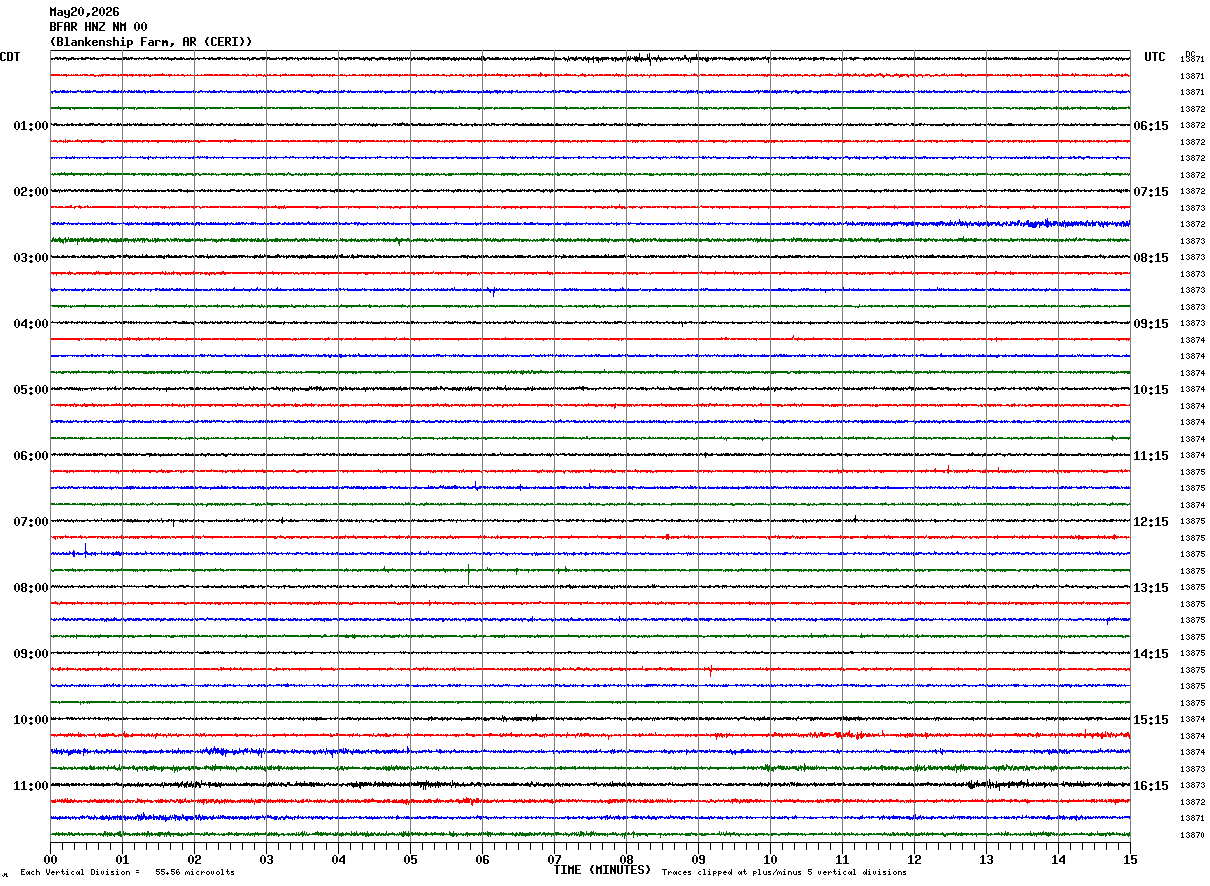Click minute tick label 15 on bottom axis
Screen dimensions: 1210x886
tap(1130, 859)
